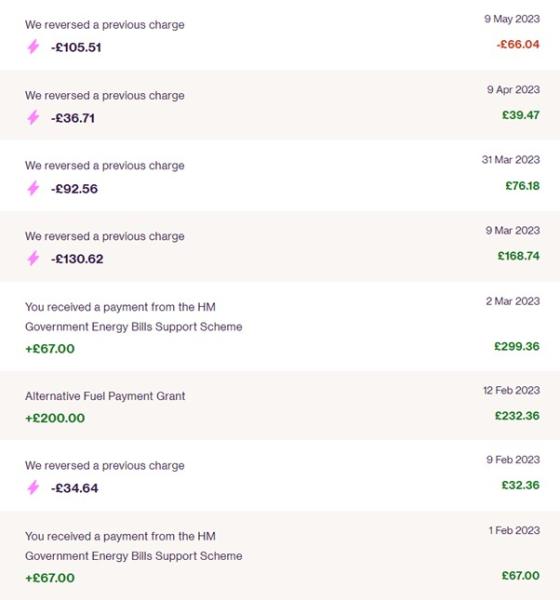
Task: Click the lightning icon beside -£92.56
Action: 33,188
